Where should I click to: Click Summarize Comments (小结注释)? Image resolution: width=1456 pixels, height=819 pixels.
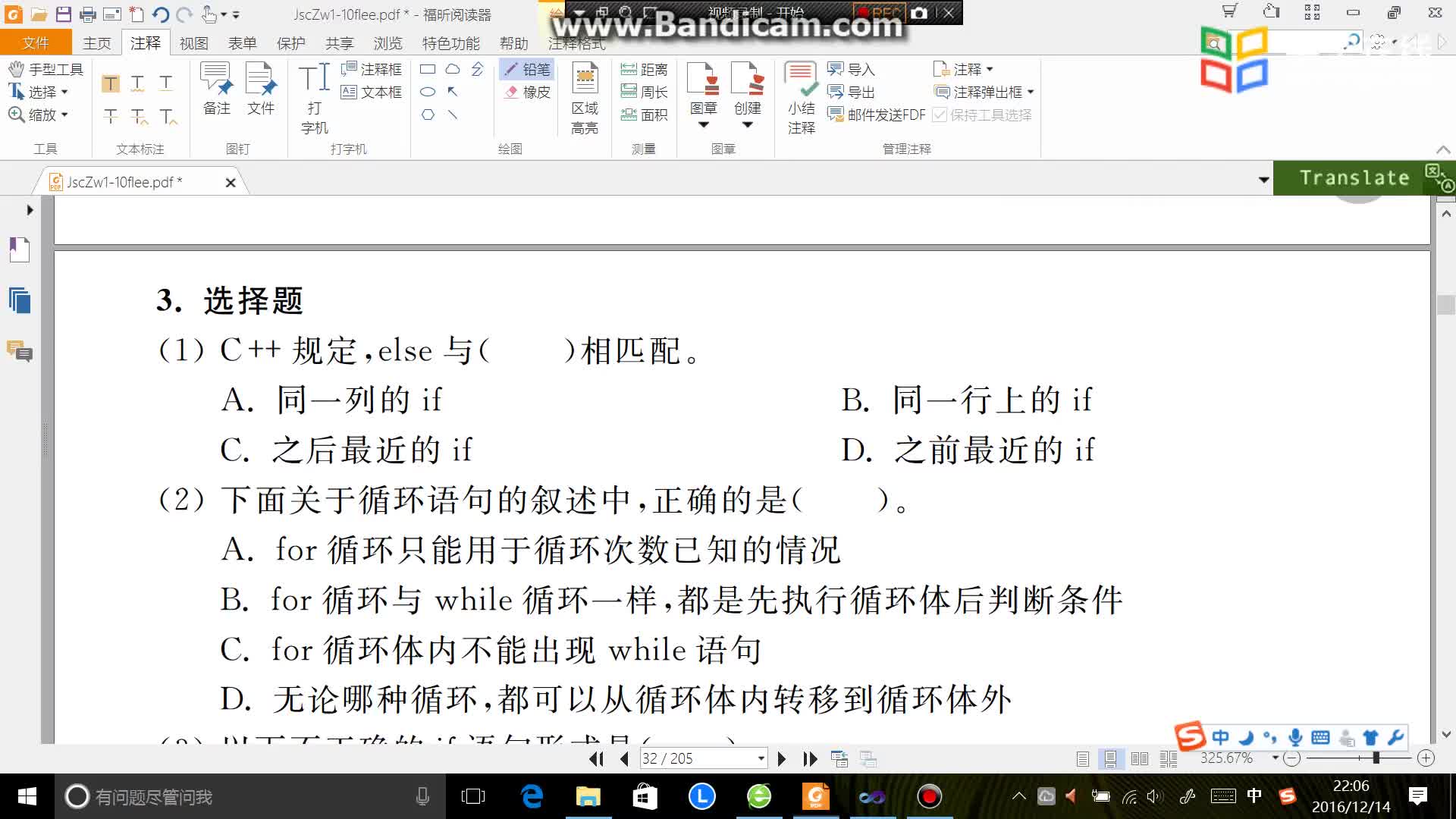pos(801,99)
